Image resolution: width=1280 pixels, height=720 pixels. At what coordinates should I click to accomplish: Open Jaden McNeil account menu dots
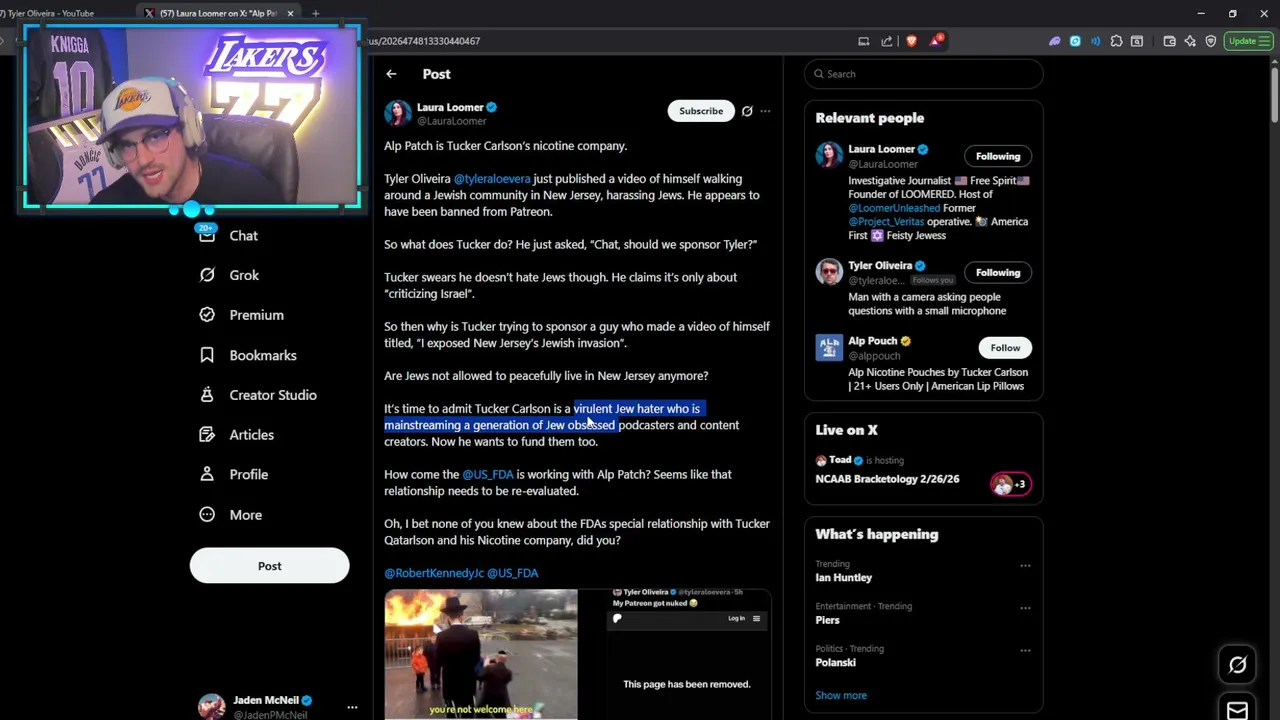pyautogui.click(x=352, y=708)
